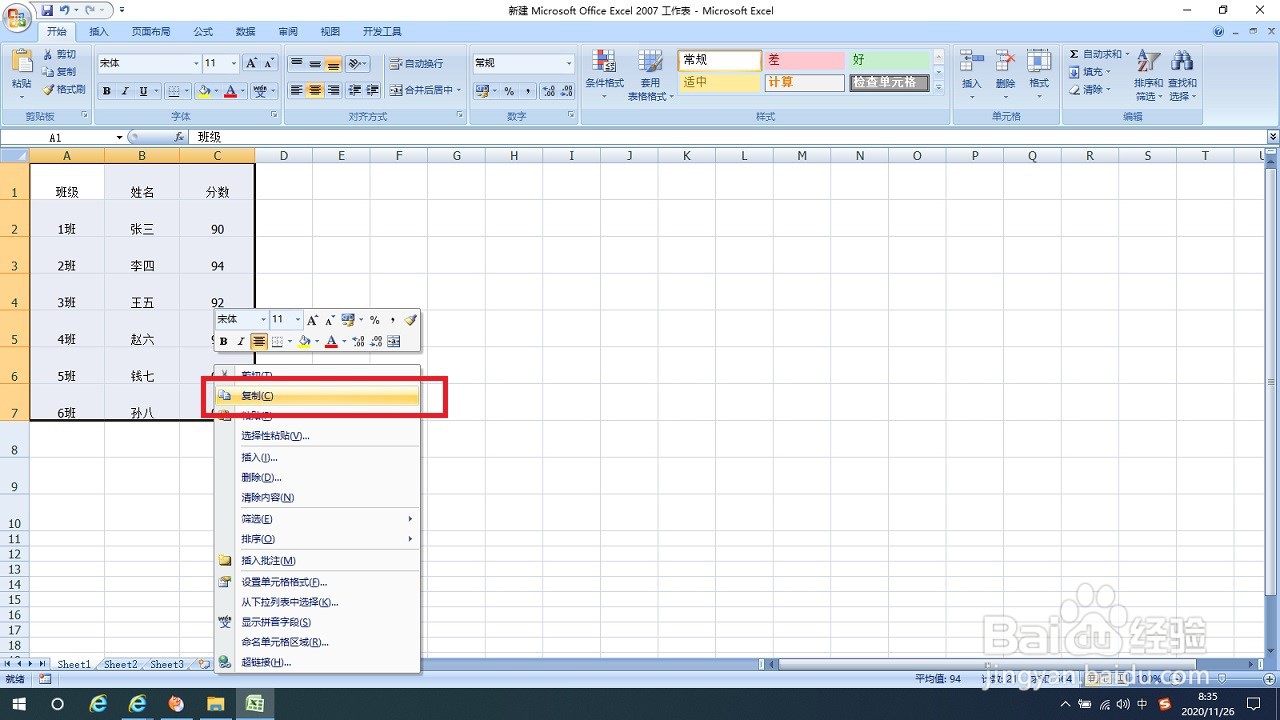
Task: Open the number format (常规) dropdown
Action: (x=569, y=63)
